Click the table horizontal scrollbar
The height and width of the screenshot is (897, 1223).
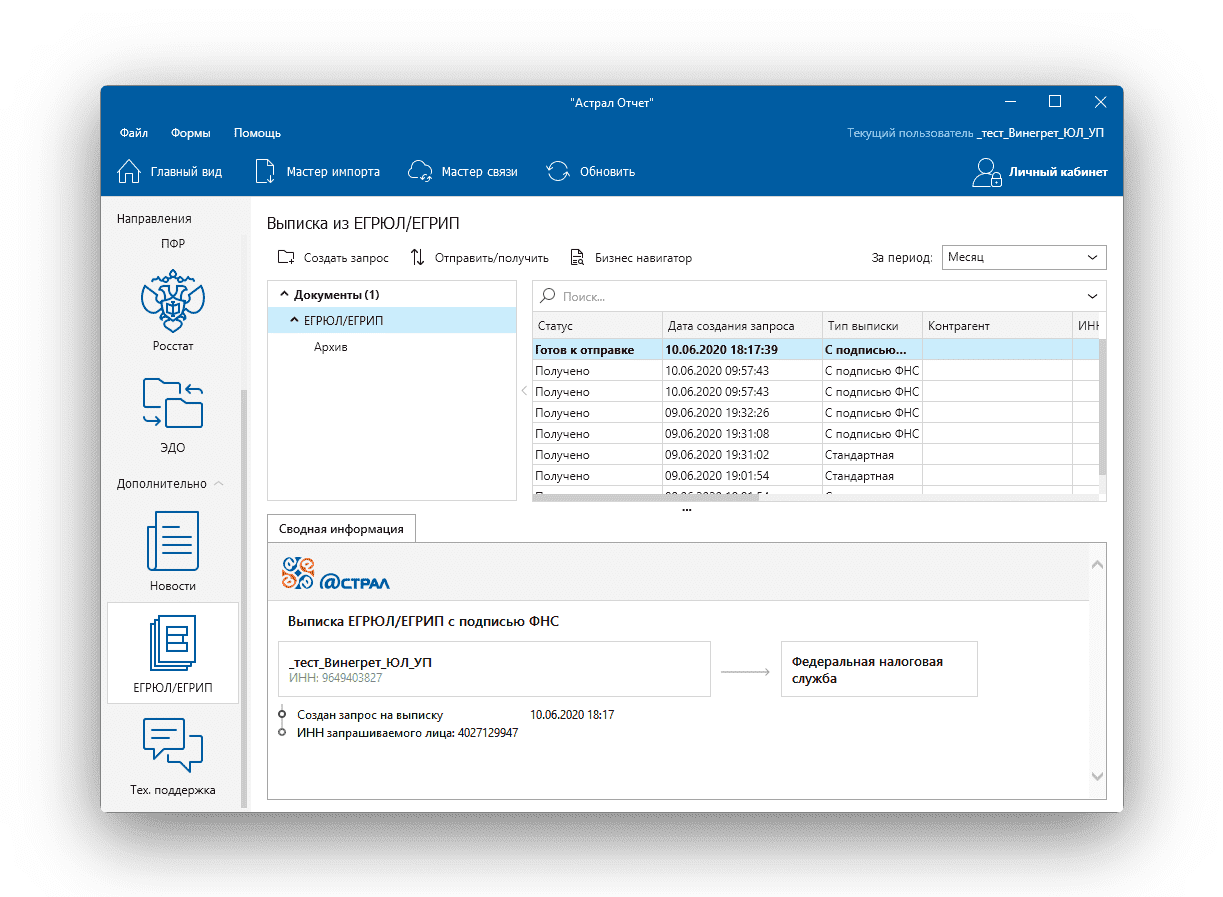[x=646, y=497]
